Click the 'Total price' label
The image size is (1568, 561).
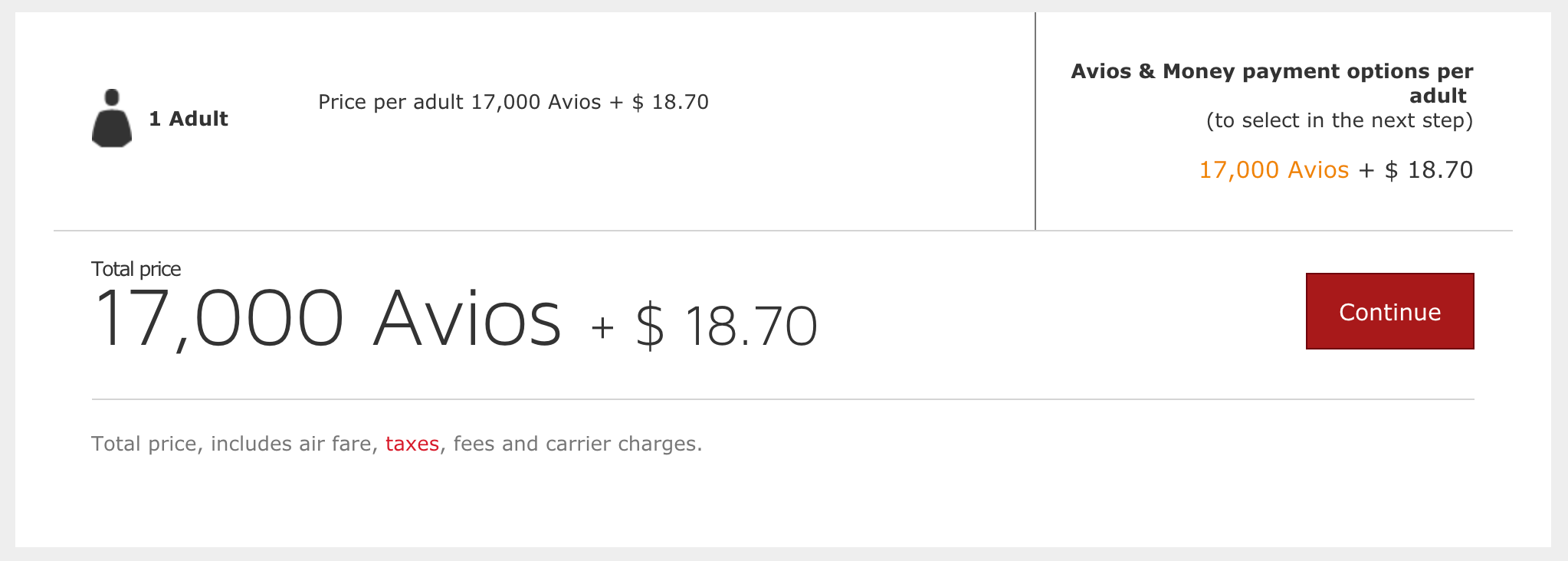coord(136,269)
